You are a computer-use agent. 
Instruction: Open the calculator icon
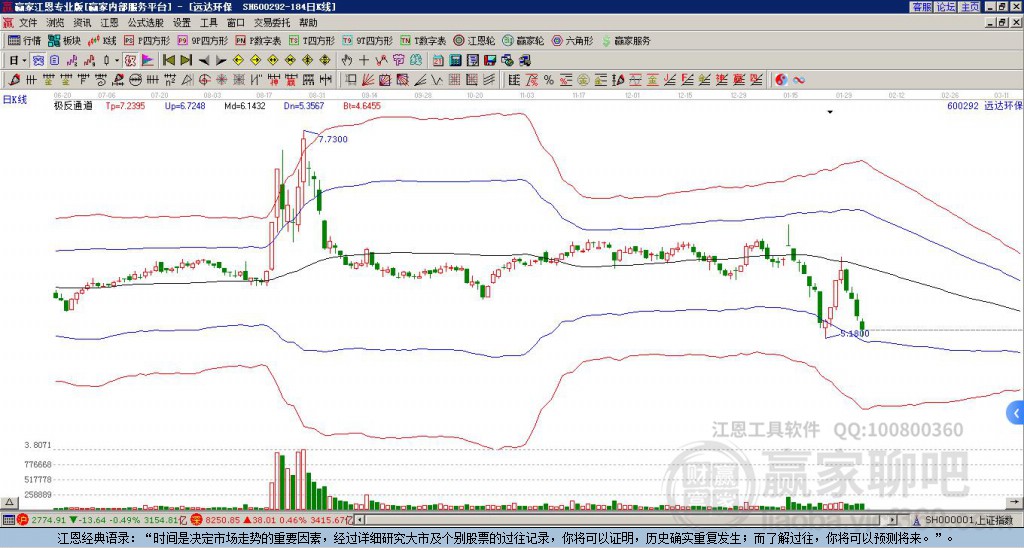point(455,61)
